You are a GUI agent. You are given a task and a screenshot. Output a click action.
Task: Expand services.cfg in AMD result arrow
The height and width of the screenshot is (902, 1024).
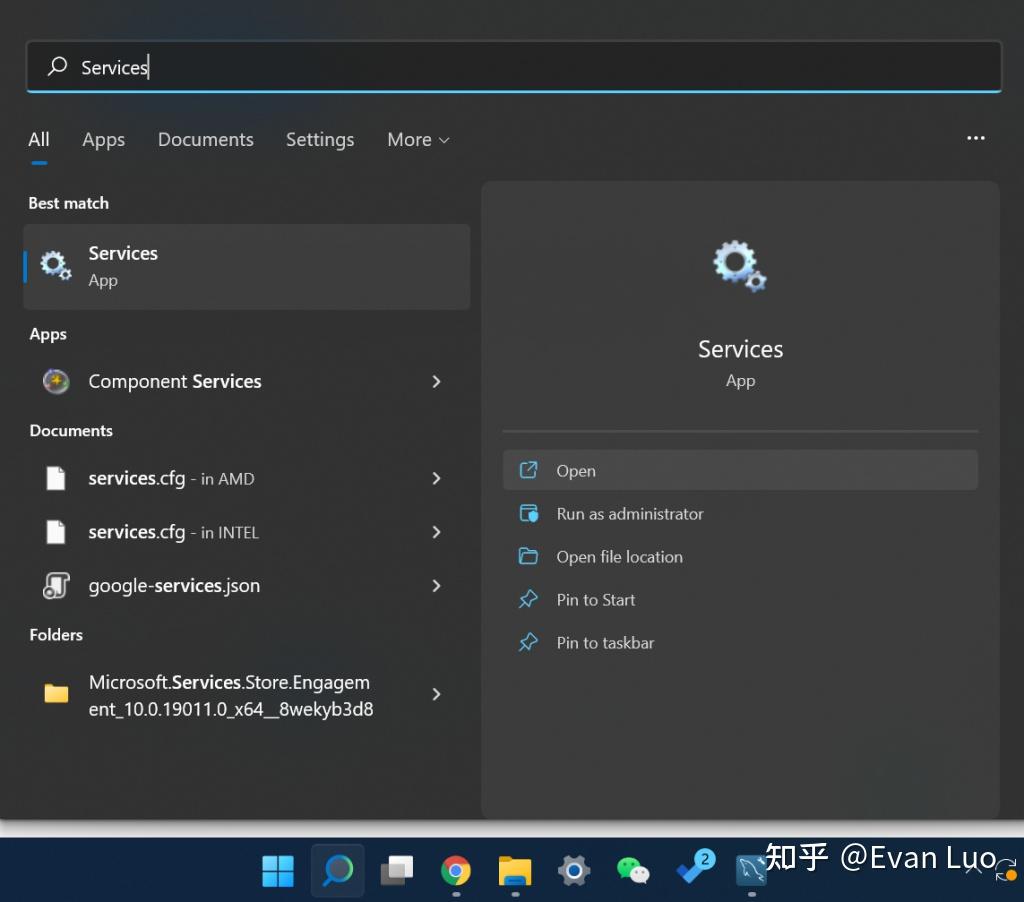436,478
